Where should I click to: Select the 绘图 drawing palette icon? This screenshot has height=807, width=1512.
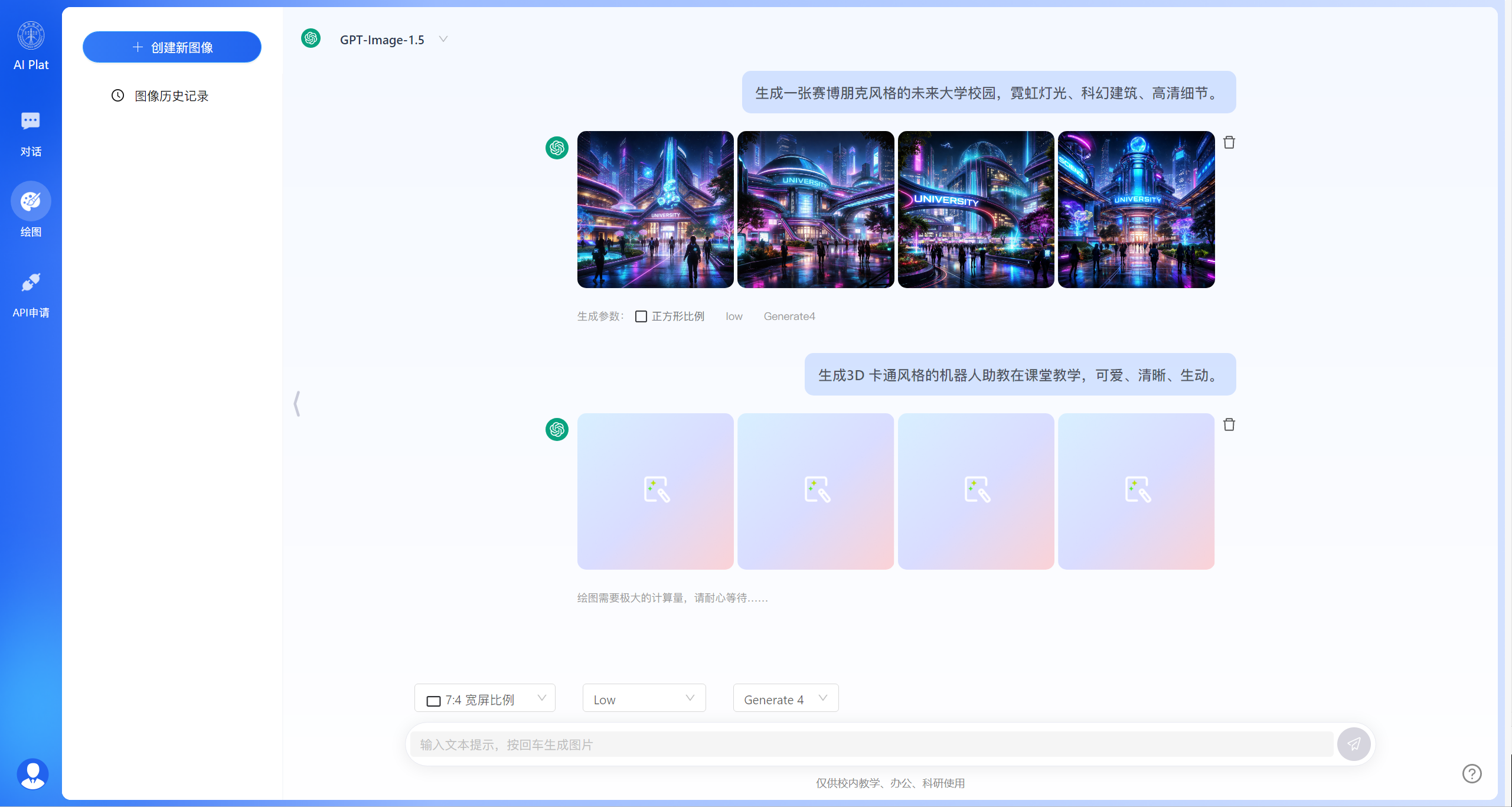(x=31, y=202)
